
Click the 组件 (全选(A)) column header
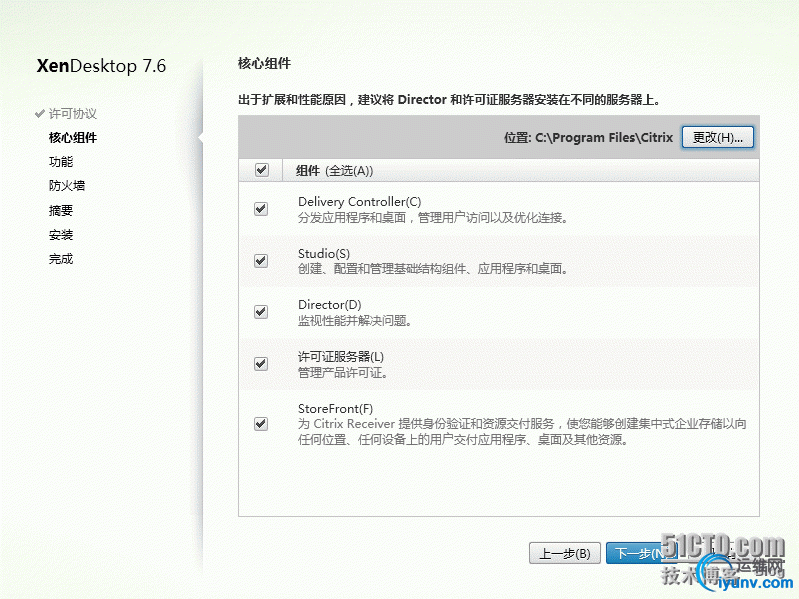tap(334, 171)
